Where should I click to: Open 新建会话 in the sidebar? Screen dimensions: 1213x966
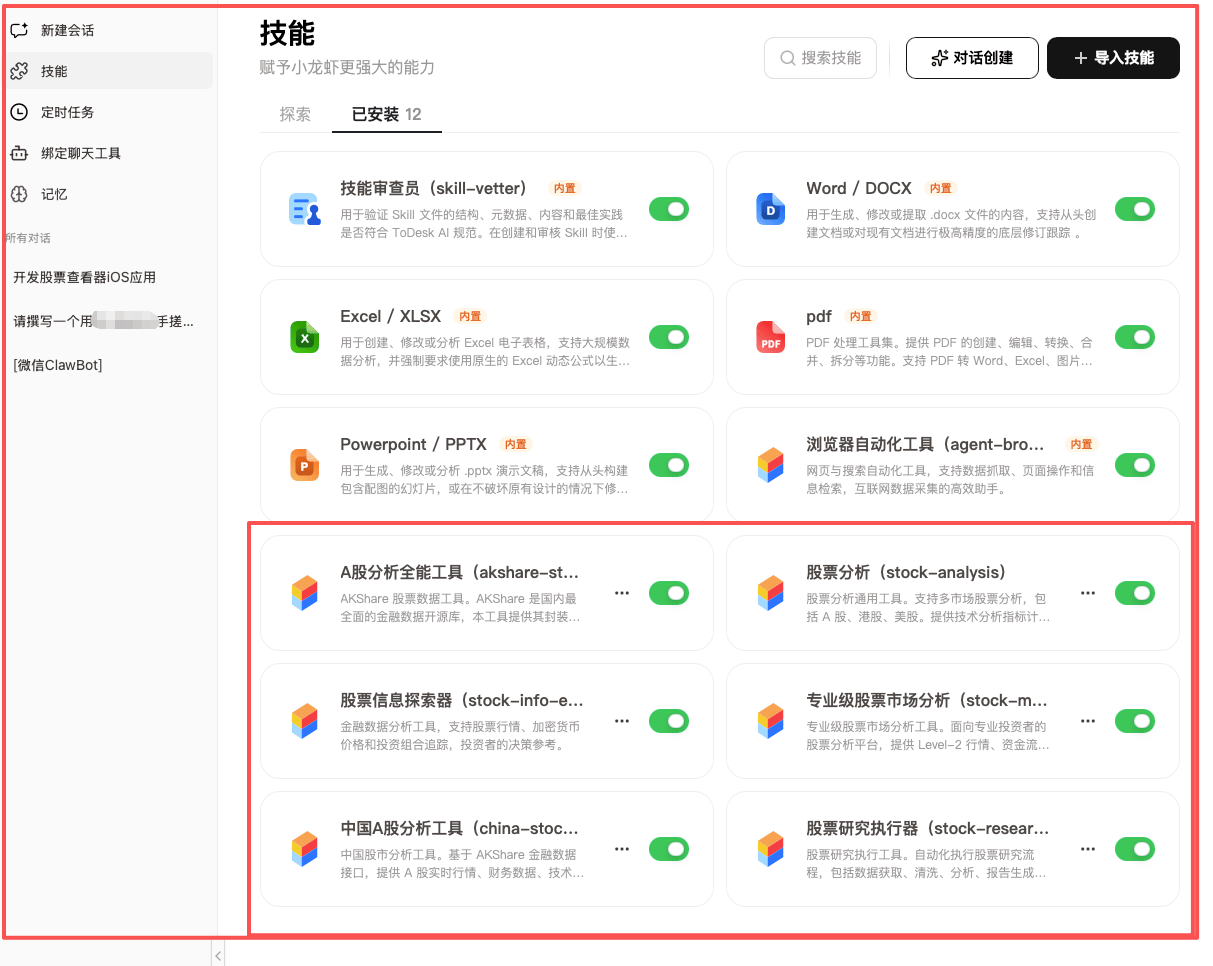[x=108, y=31]
